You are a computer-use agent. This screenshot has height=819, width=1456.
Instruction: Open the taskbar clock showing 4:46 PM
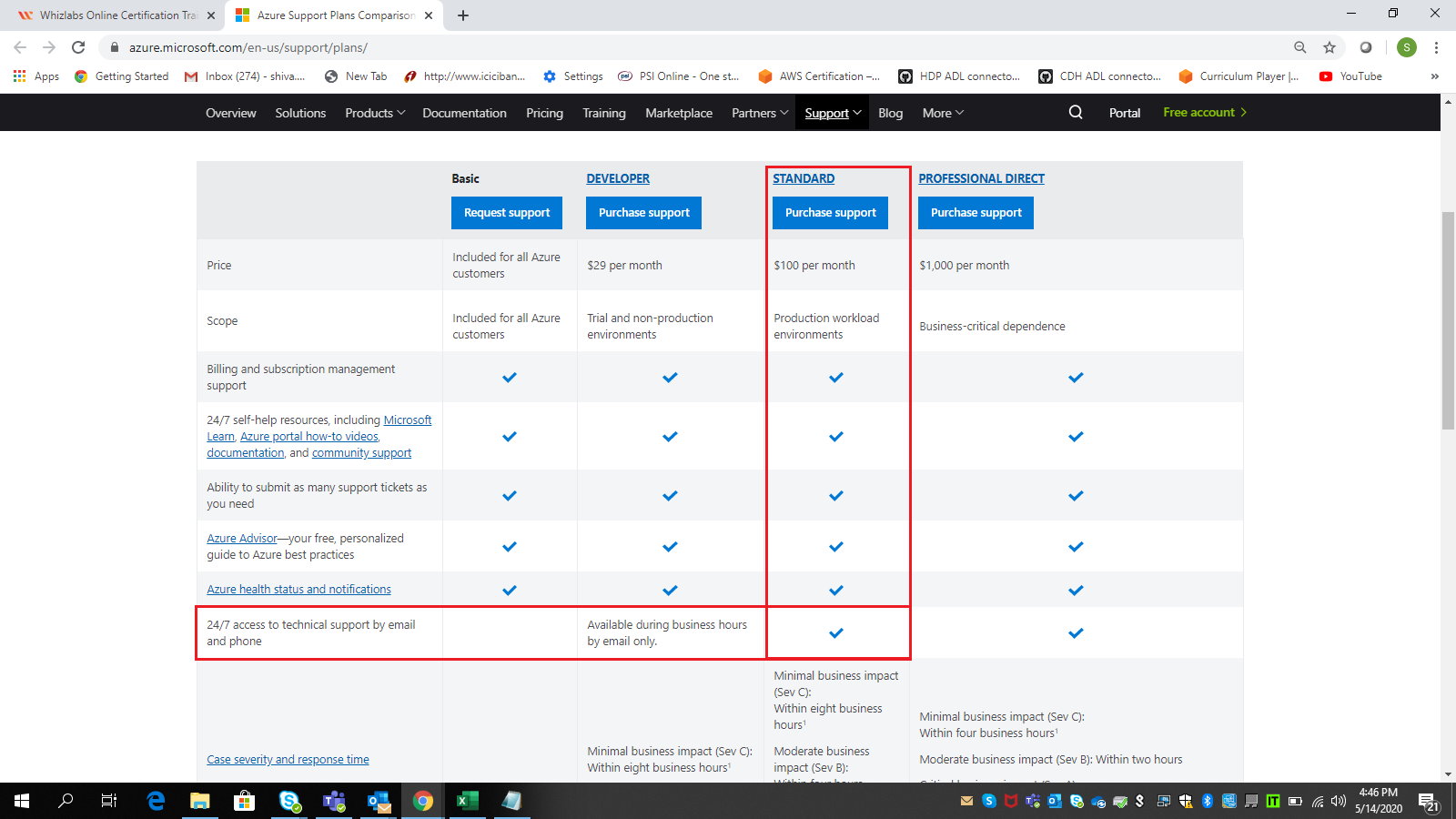[x=1378, y=801]
